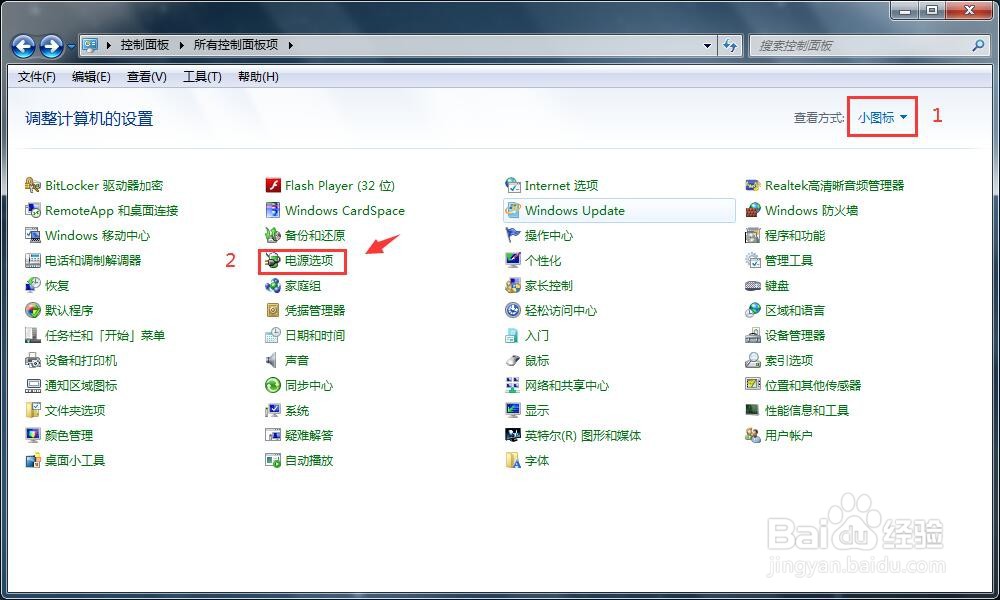Open 英特尔(R) 图形和媒体 link
1000x600 pixels.
point(582,435)
